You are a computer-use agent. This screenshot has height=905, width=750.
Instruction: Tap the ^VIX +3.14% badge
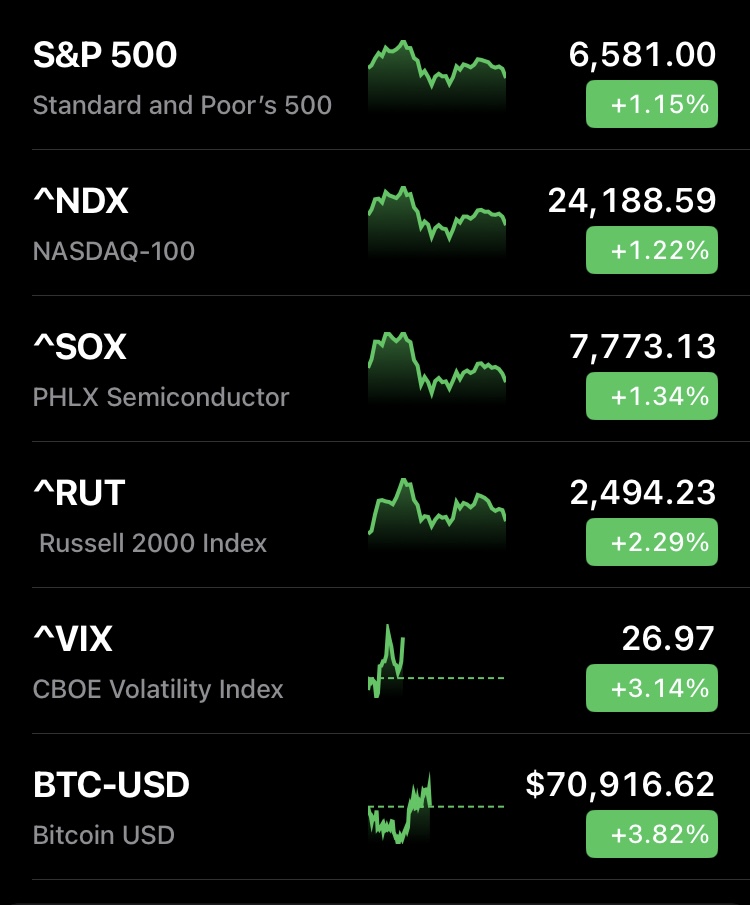coord(651,688)
